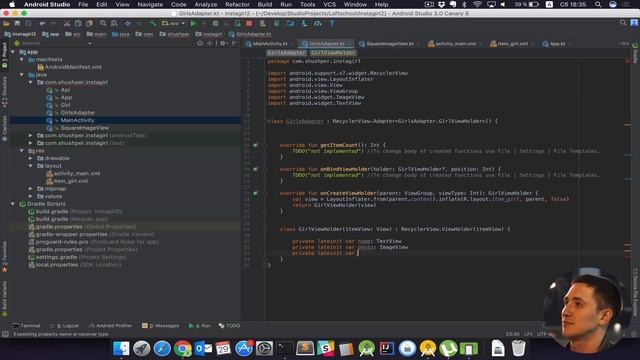Open the Refactor menu
Screen dimensions: 640x360
237,4
